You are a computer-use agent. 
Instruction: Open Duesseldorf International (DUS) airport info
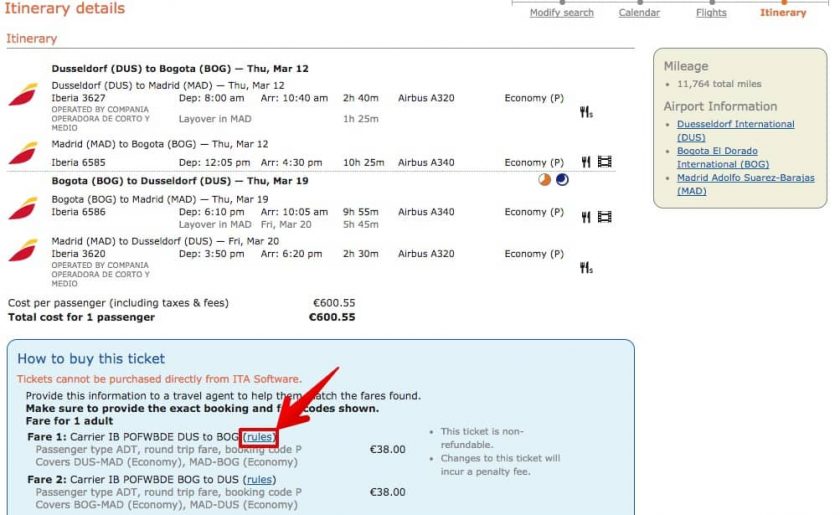click(735, 130)
